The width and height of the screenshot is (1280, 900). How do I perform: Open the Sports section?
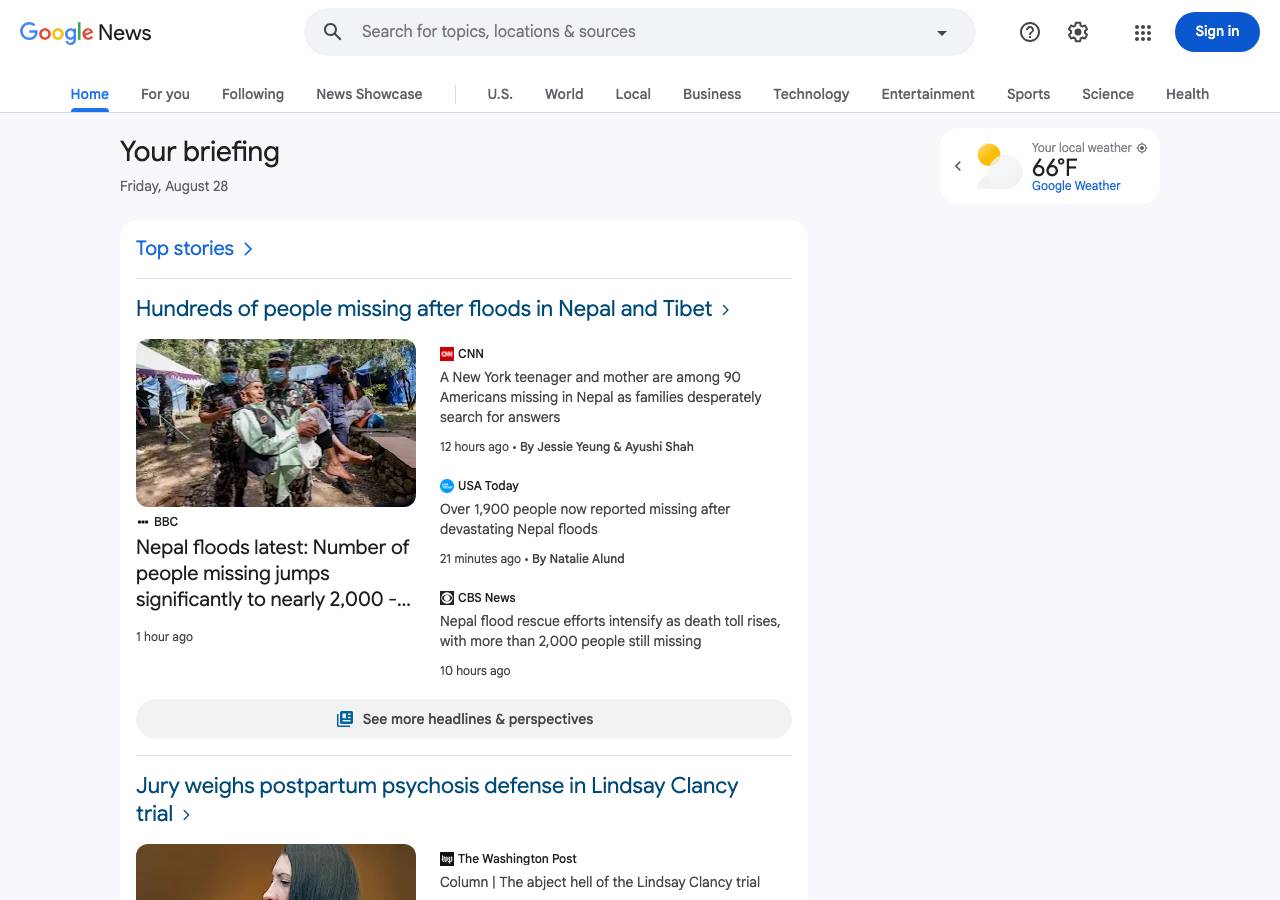tap(1028, 94)
